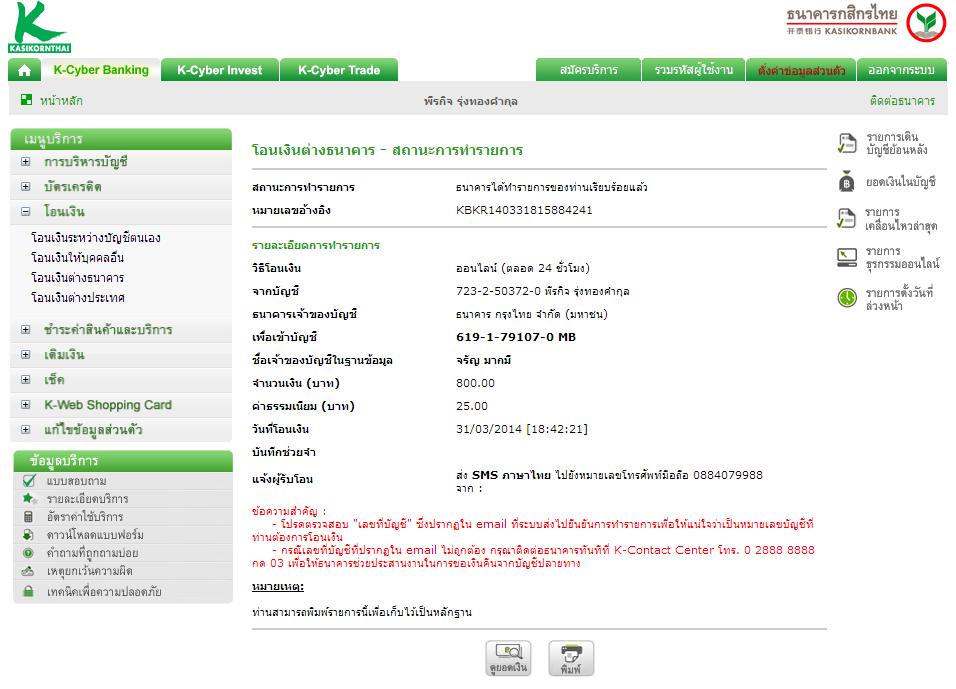Click the Kasikornthai K logo
Screen dimensions: 956x689
pyautogui.click(x=40, y=27)
